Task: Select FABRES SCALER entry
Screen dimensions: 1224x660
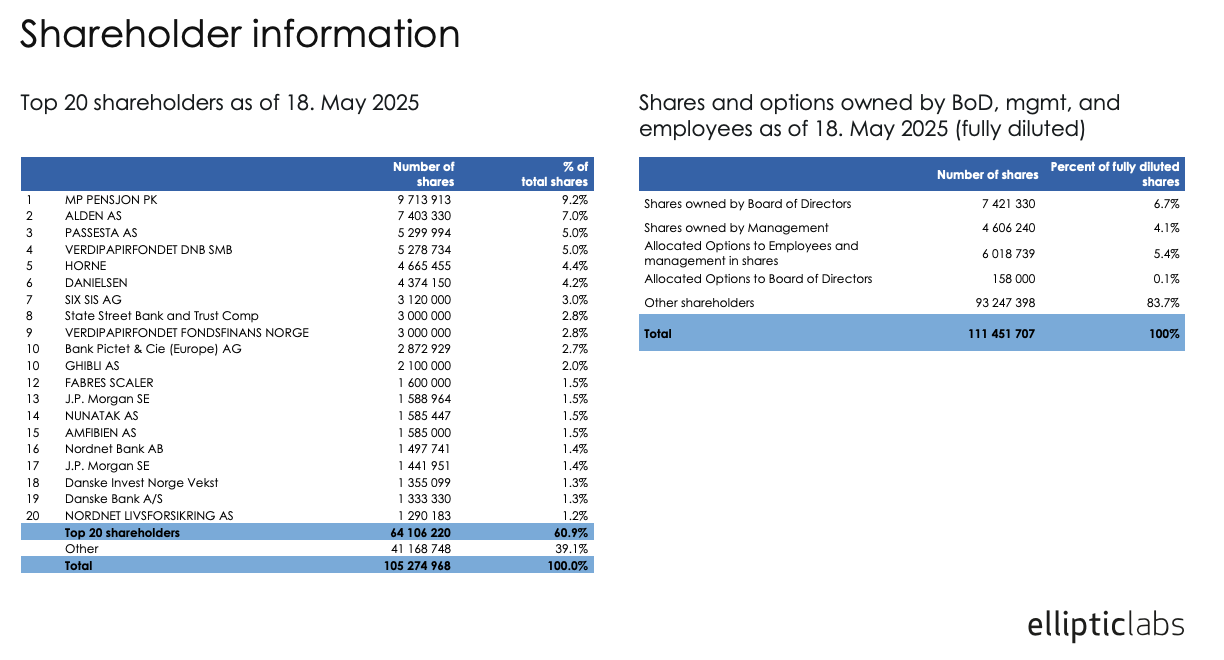Action: pos(109,383)
